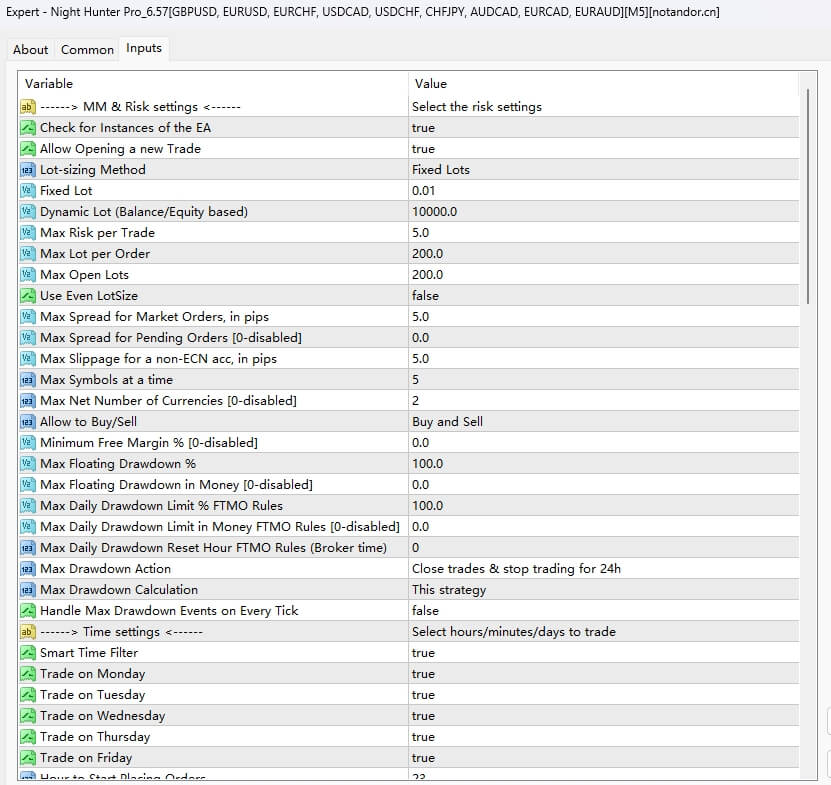Select 'Select the risk settings' value cell
Image resolution: width=831 pixels, height=785 pixels.
[604, 107]
